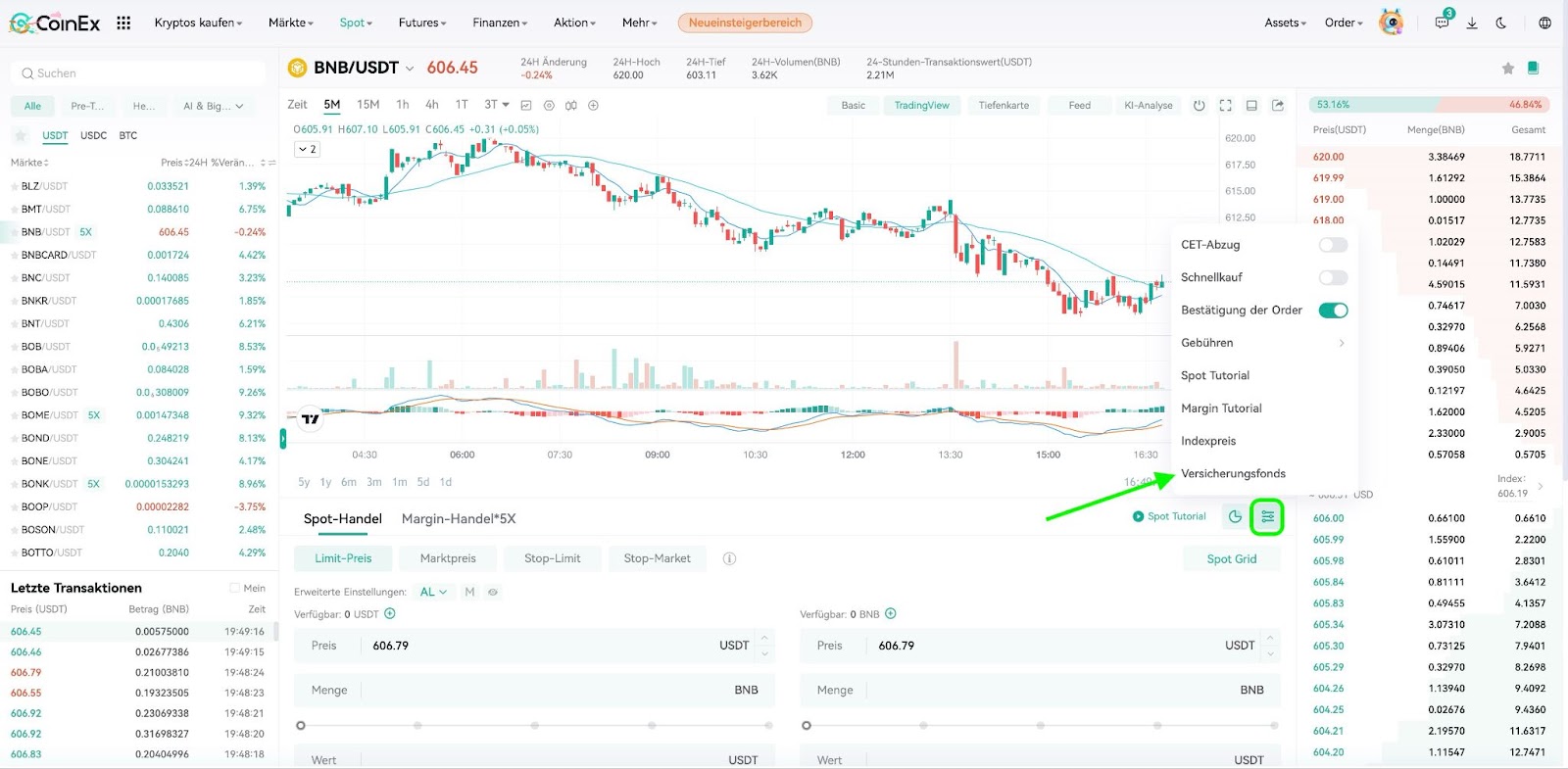Switch chart view to Tiefenkarte
1568x769 pixels.
click(1004, 105)
